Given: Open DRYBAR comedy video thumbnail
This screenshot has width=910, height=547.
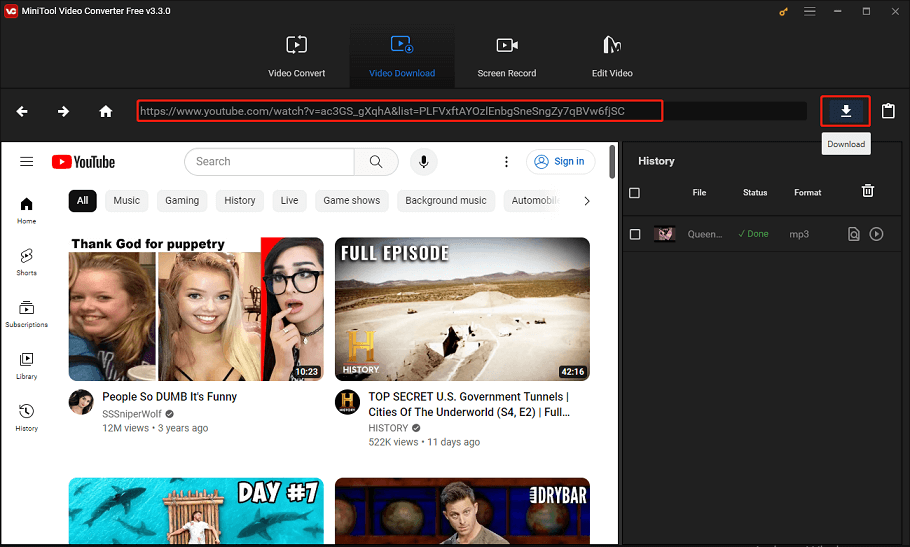Looking at the screenshot, I should click(x=463, y=511).
